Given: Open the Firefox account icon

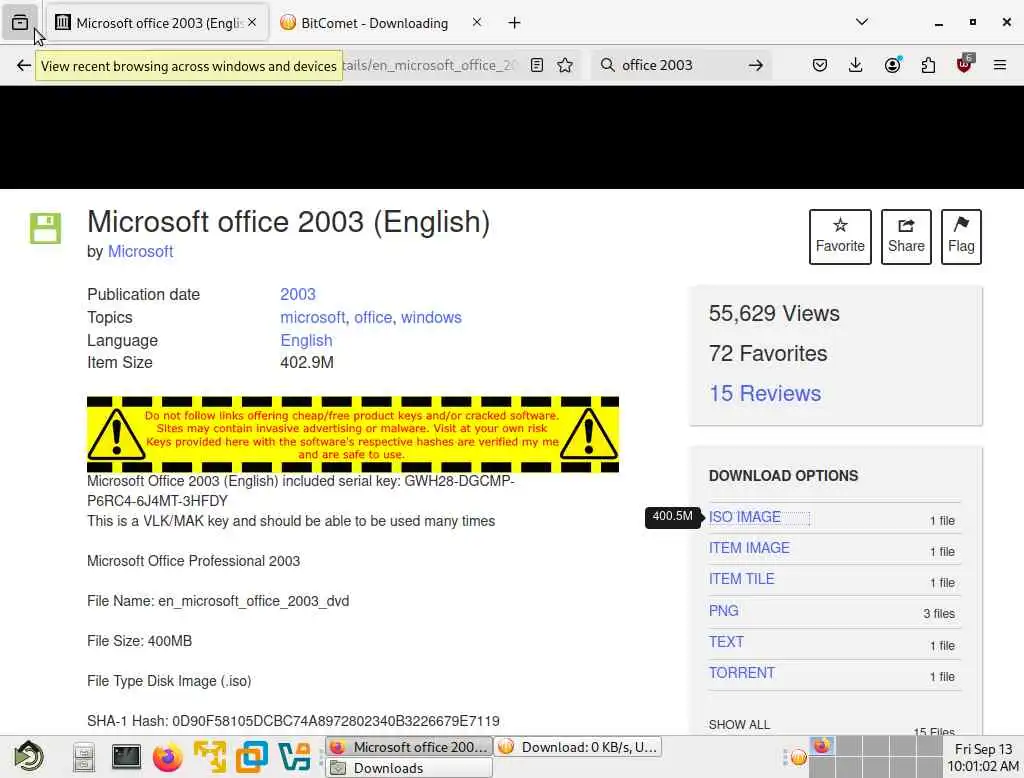Looking at the screenshot, I should tap(892, 65).
